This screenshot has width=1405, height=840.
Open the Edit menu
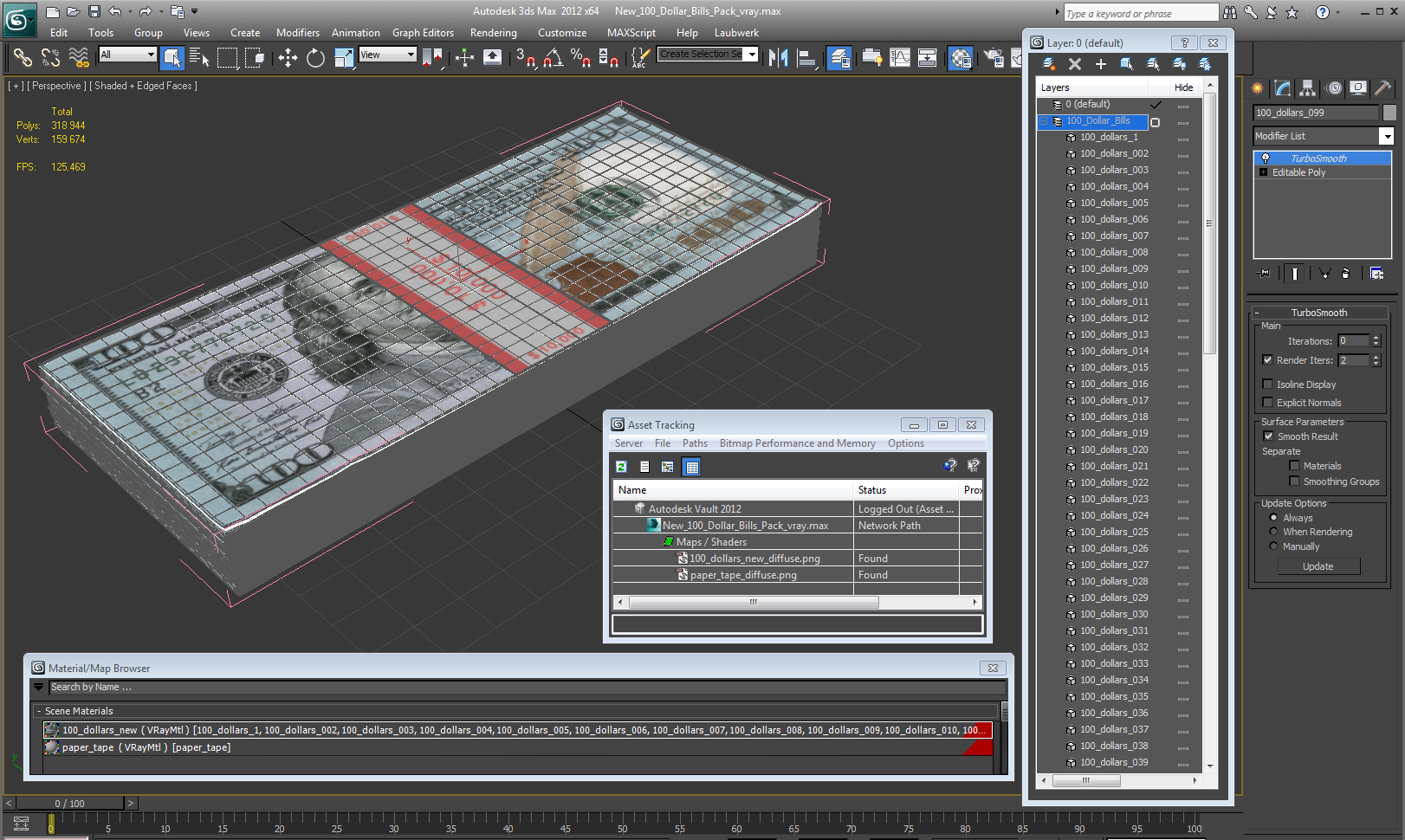(59, 33)
